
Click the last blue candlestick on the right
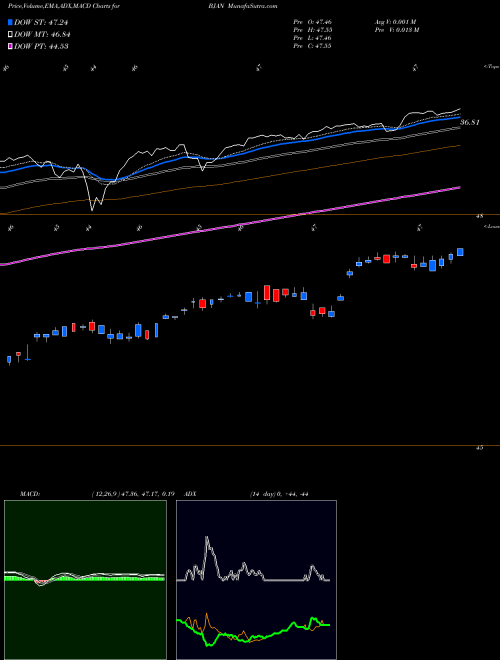tap(460, 252)
